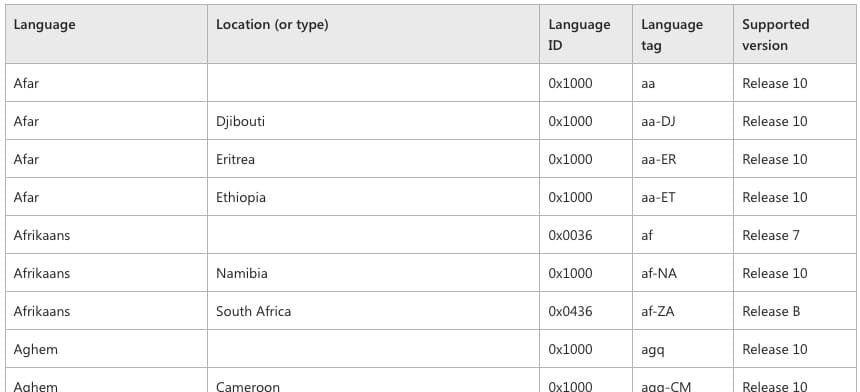Viewport: 860px width, 392px height.
Task: Click the Supported version column header
Action: pos(795,34)
